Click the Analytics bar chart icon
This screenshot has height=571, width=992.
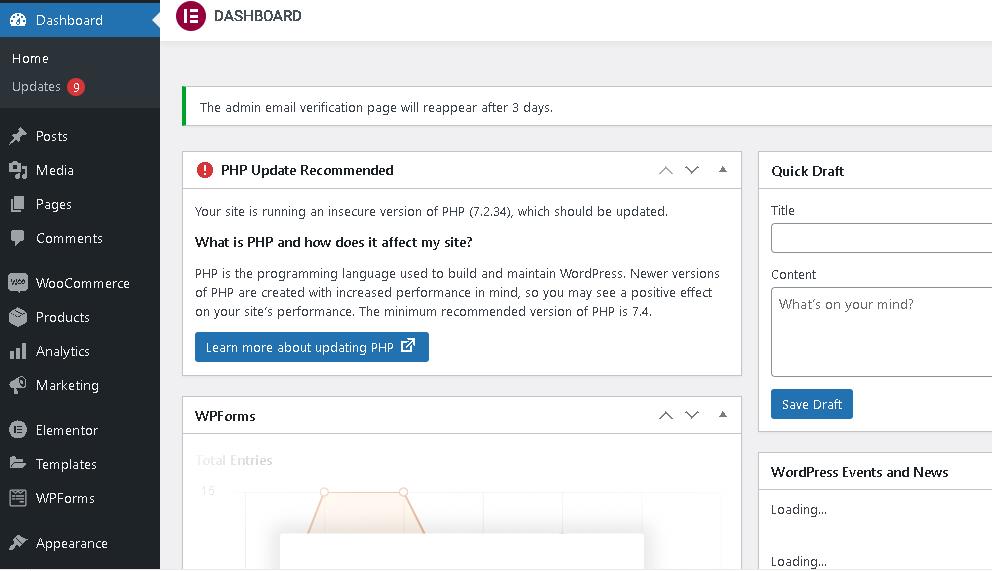point(18,351)
